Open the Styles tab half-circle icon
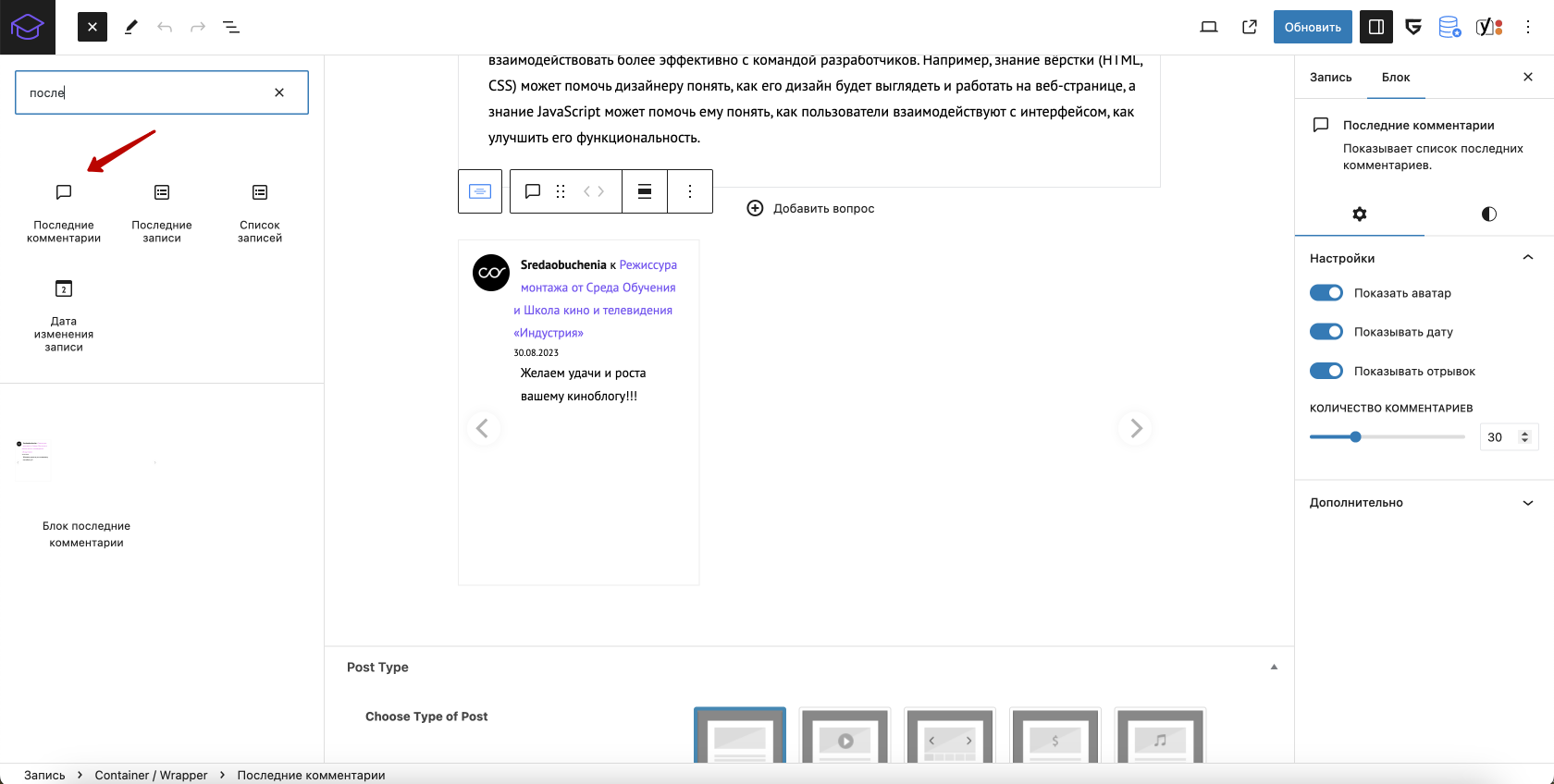The height and width of the screenshot is (784, 1554). pyautogui.click(x=1488, y=214)
